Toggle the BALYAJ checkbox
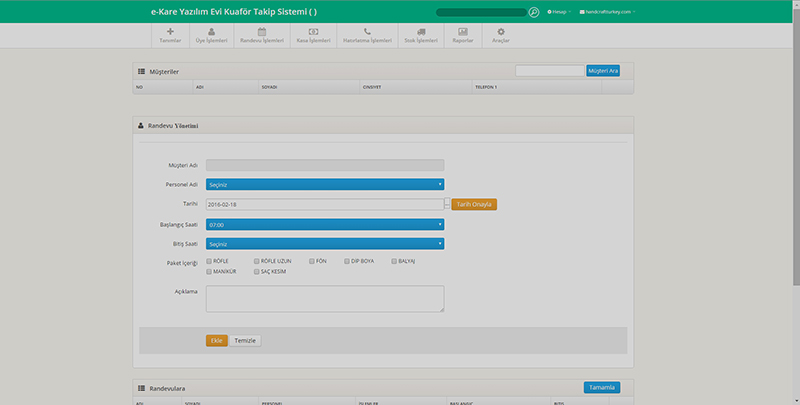 pos(394,261)
